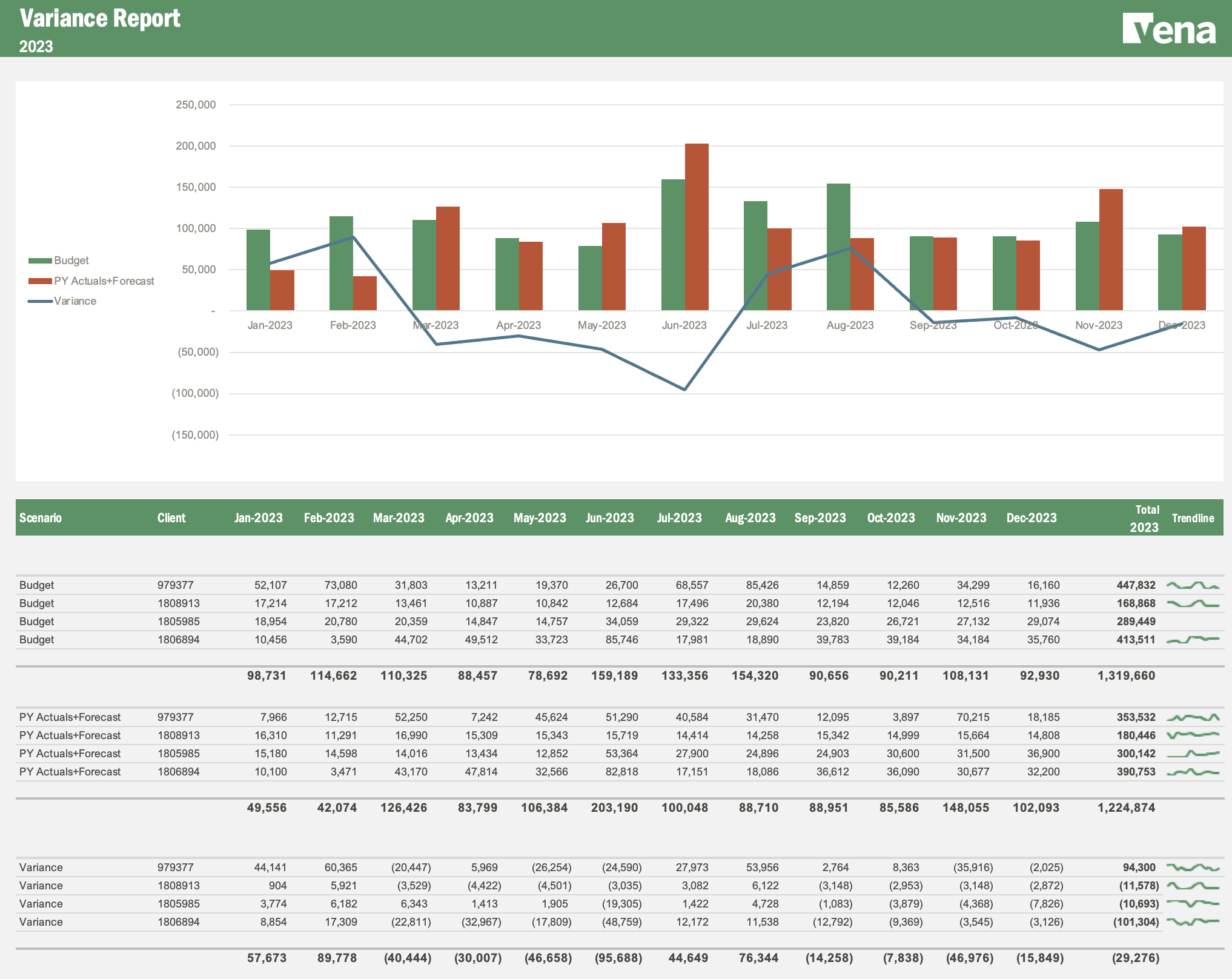
Task: Expand the Trendline column header
Action: (1193, 518)
